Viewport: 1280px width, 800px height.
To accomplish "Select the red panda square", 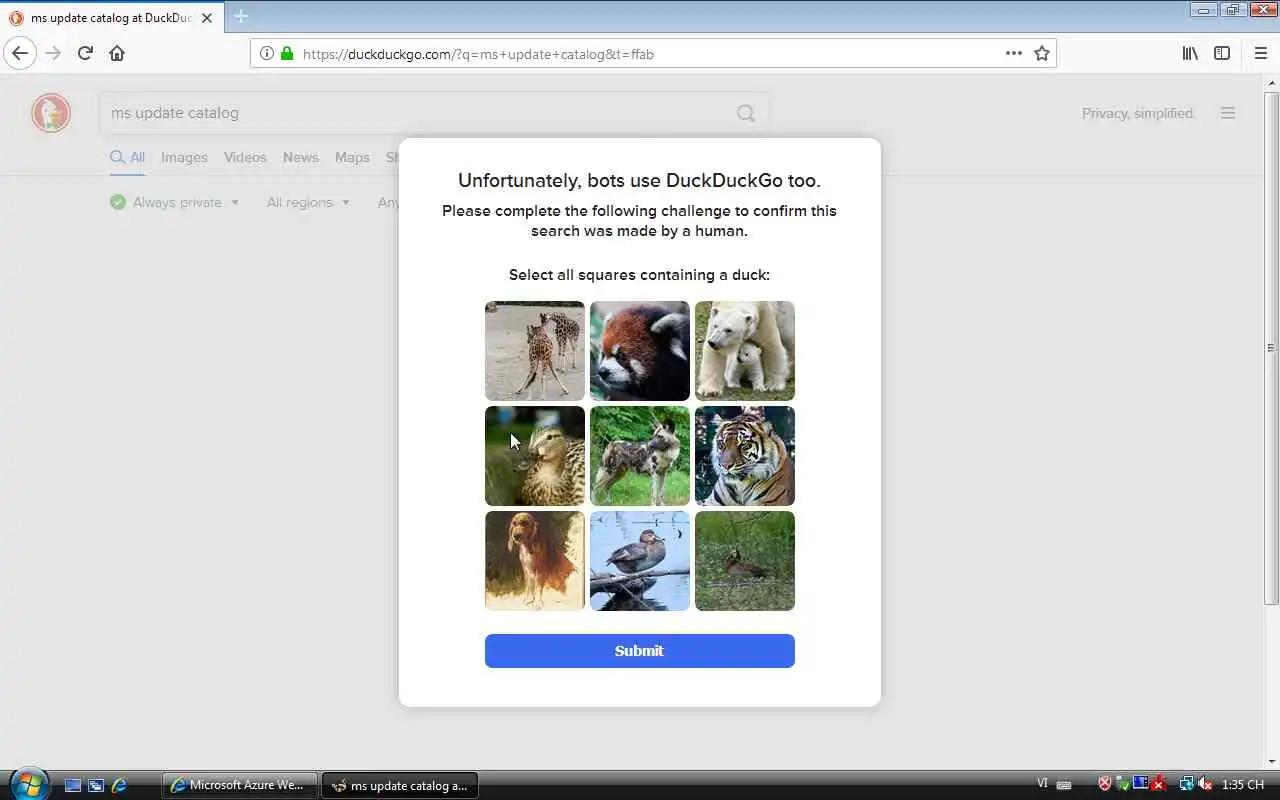I will tap(640, 351).
